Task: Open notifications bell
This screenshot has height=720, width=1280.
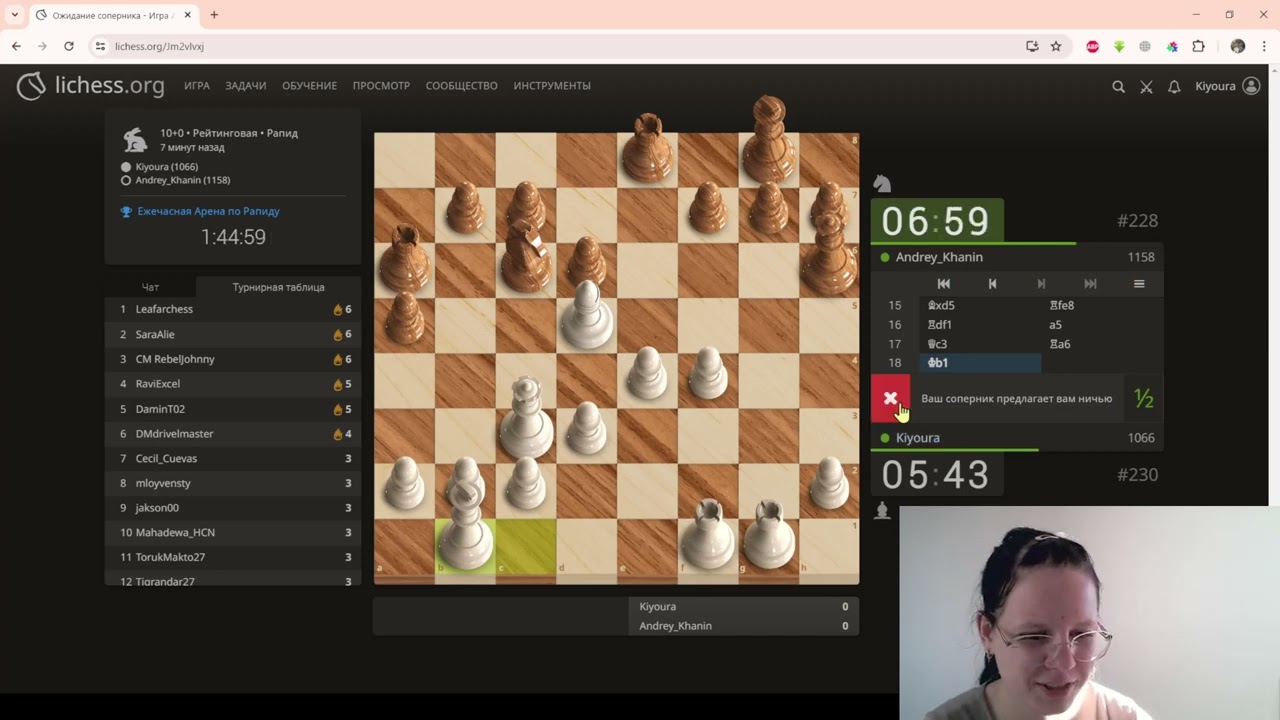Action: 1174,86
